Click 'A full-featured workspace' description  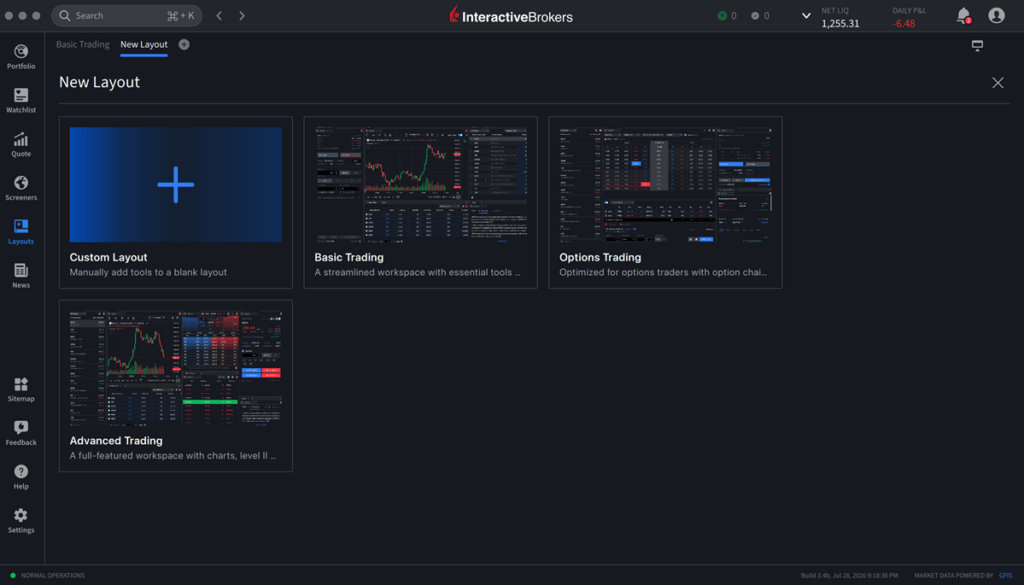coord(172,456)
